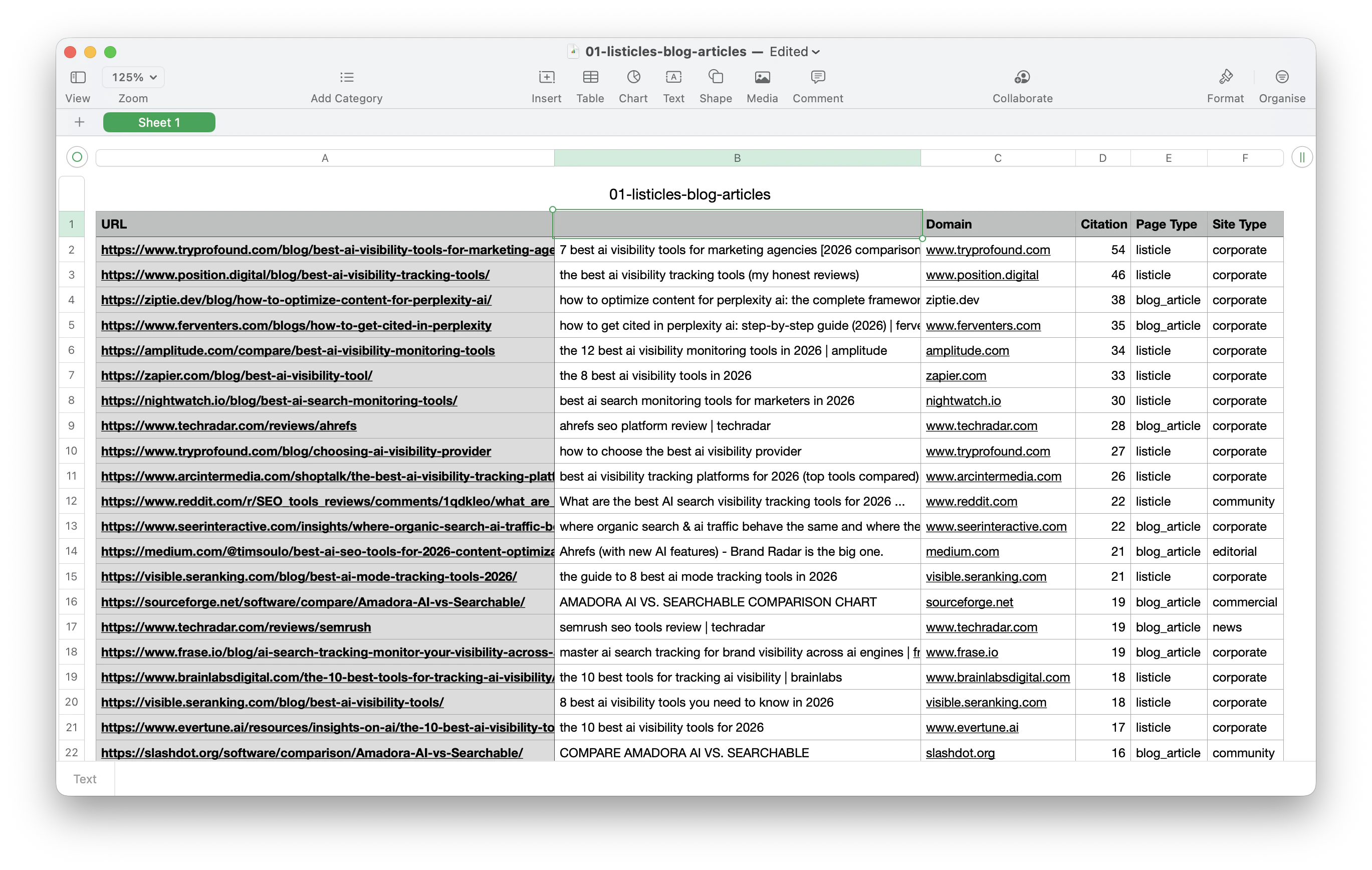Open the Organise sidebar
The height and width of the screenshot is (870, 1372).
1281,77
